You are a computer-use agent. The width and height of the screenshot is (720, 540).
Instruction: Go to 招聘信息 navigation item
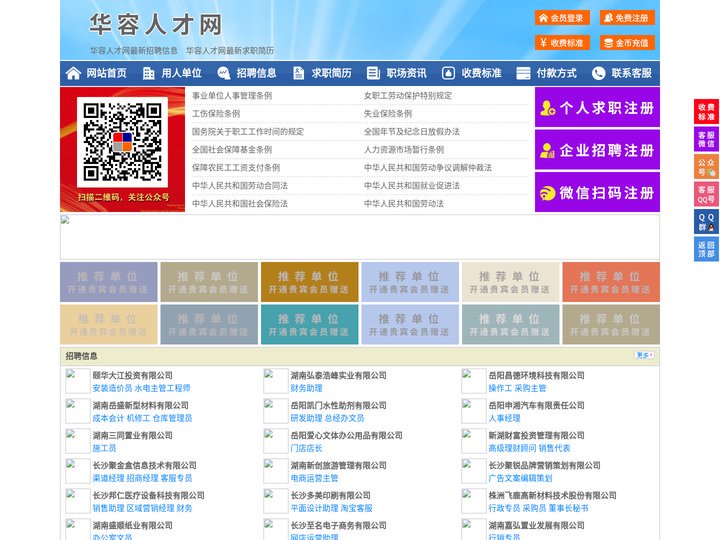[256, 73]
